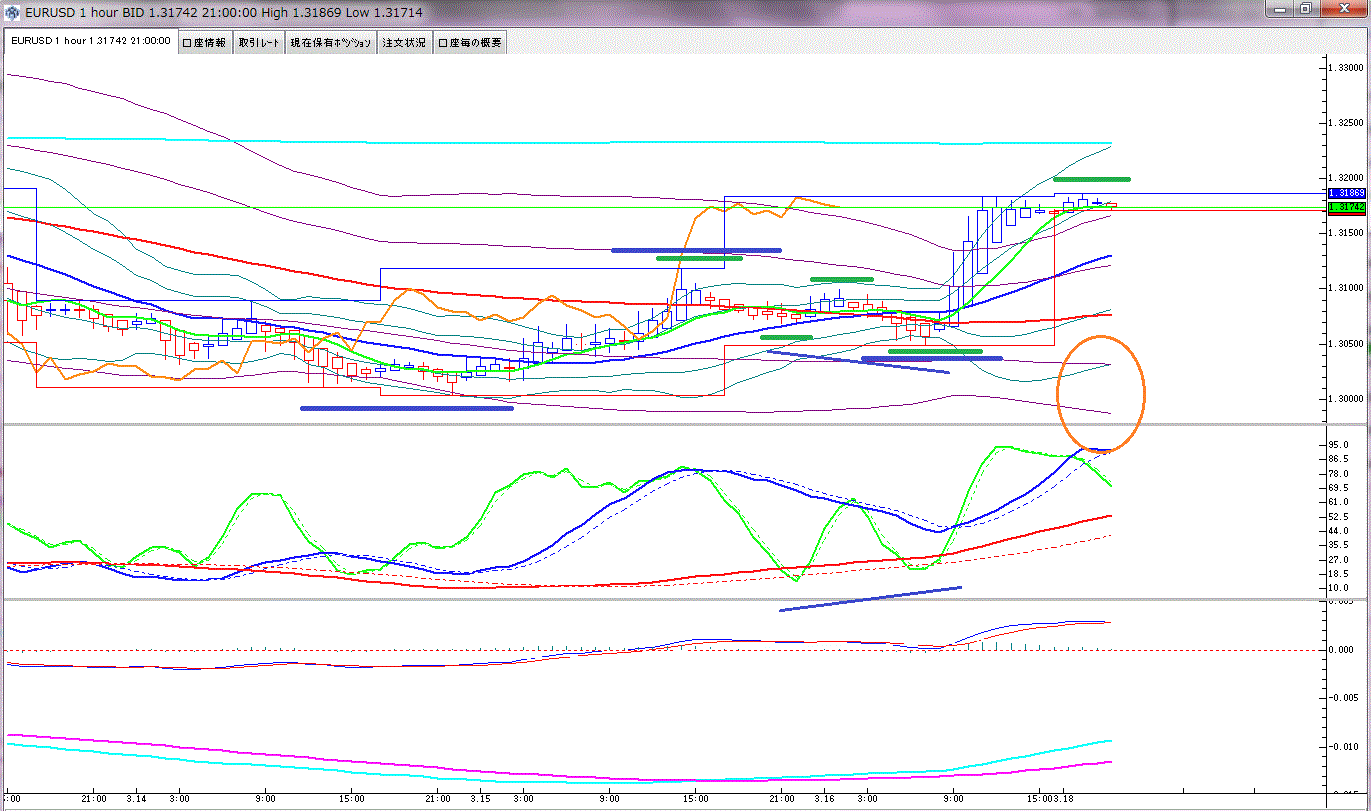The width and height of the screenshot is (1371, 811).
Task: Click the 10.0 oscillator scale label
Action: 1340,588
